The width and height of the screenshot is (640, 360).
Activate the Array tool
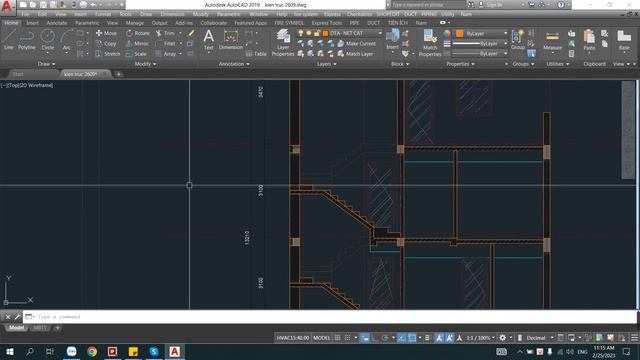pyautogui.click(x=166, y=53)
